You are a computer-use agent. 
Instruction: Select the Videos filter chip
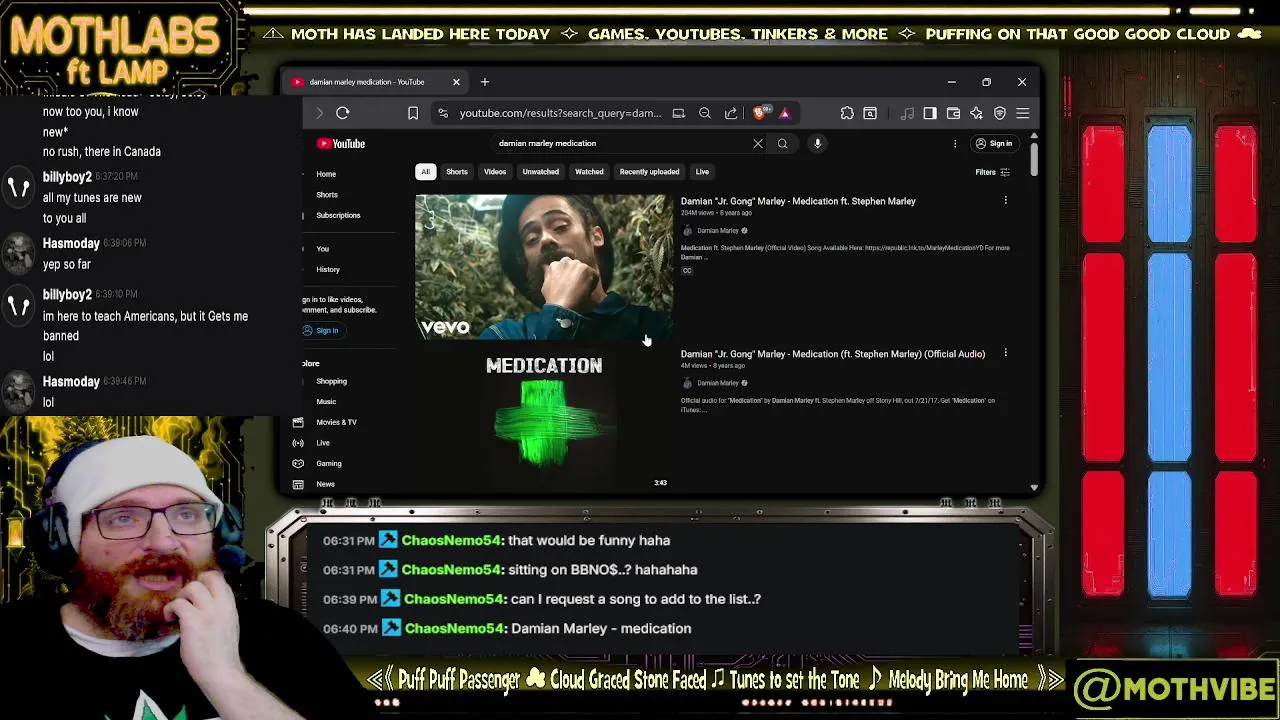click(x=495, y=172)
